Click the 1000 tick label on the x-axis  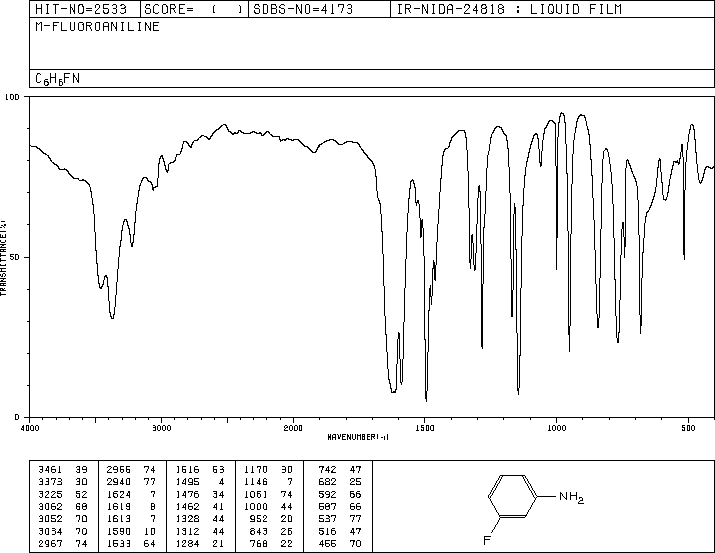tap(556, 428)
